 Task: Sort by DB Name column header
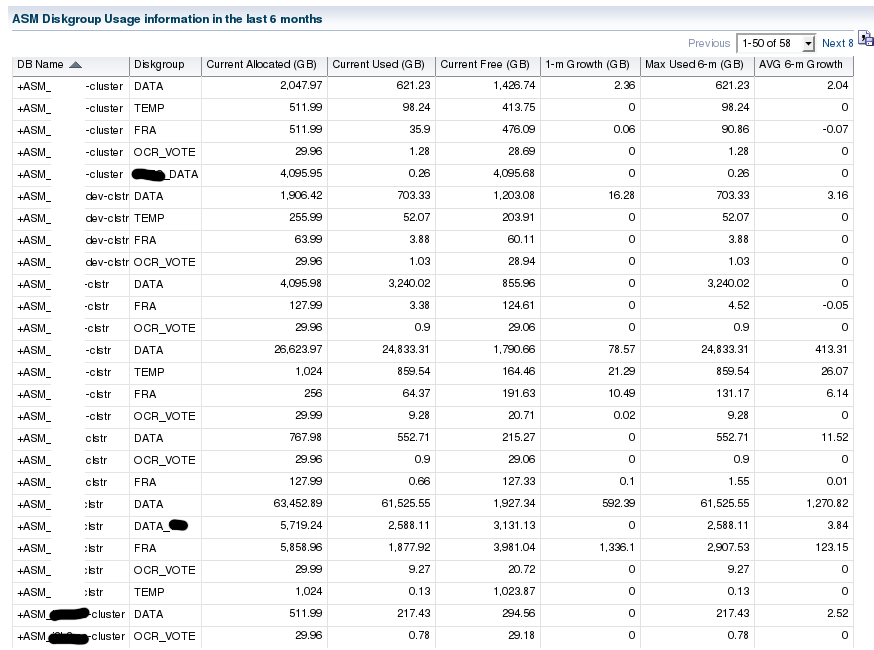[x=40, y=64]
